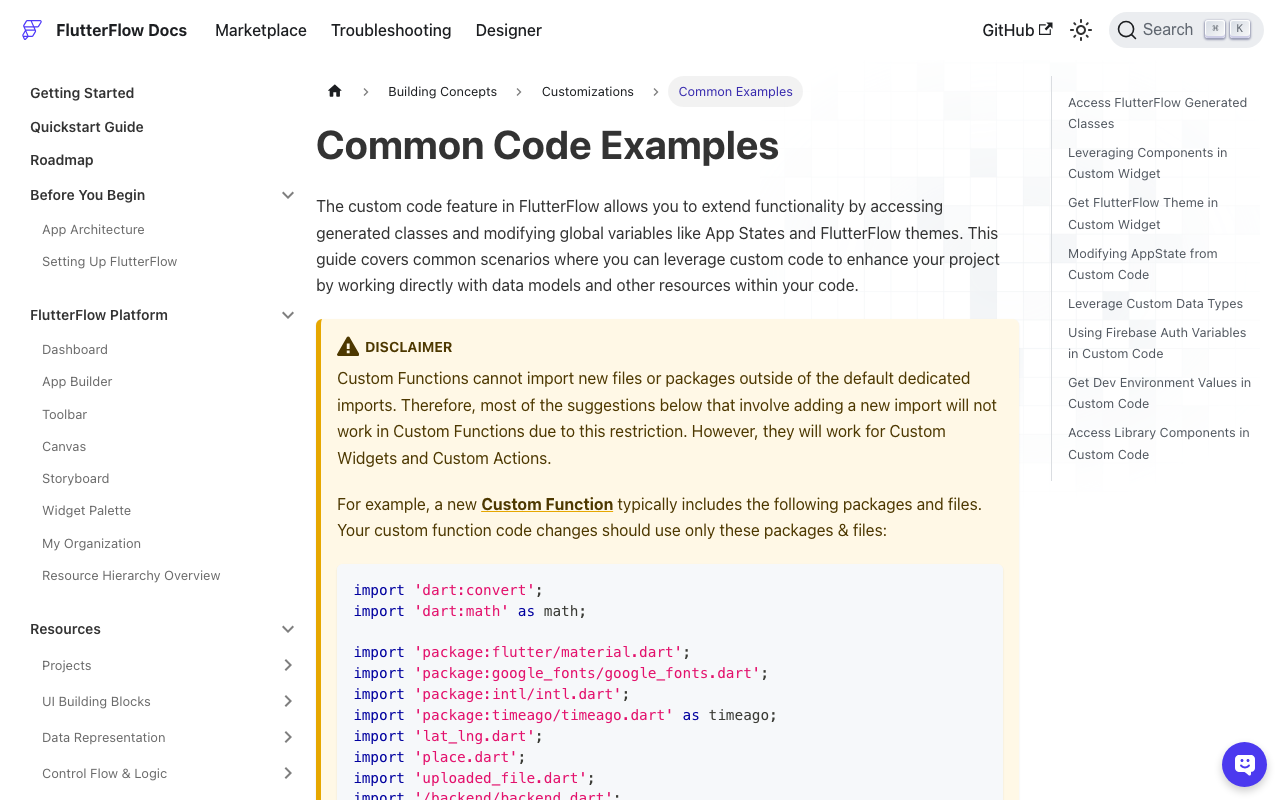Open My Organization sidebar page
This screenshot has height=800, width=1280.
click(92, 543)
